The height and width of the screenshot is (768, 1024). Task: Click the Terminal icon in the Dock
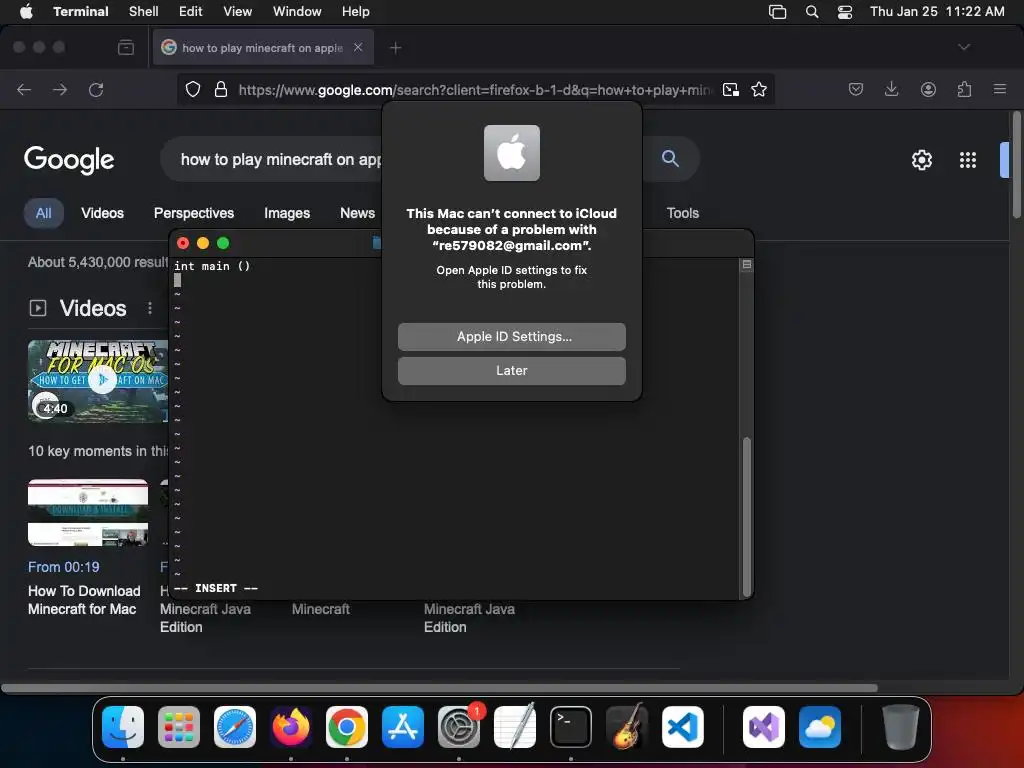[x=571, y=727]
